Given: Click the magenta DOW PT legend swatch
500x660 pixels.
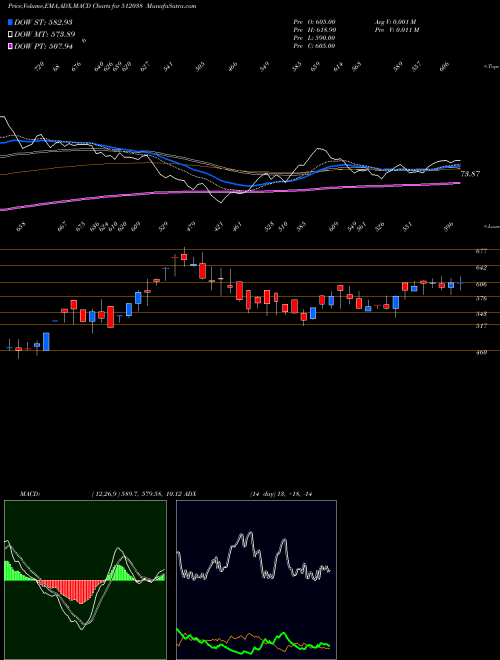Looking at the screenshot, I should (x=10, y=46).
